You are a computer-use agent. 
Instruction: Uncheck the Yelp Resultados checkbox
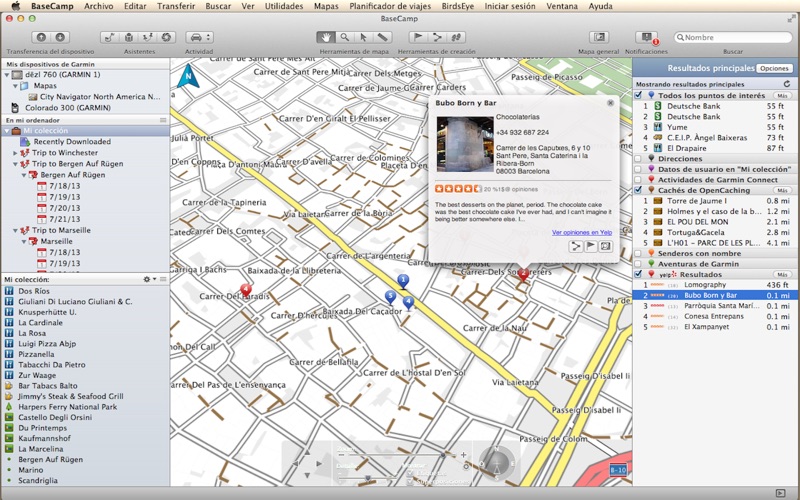(638, 274)
